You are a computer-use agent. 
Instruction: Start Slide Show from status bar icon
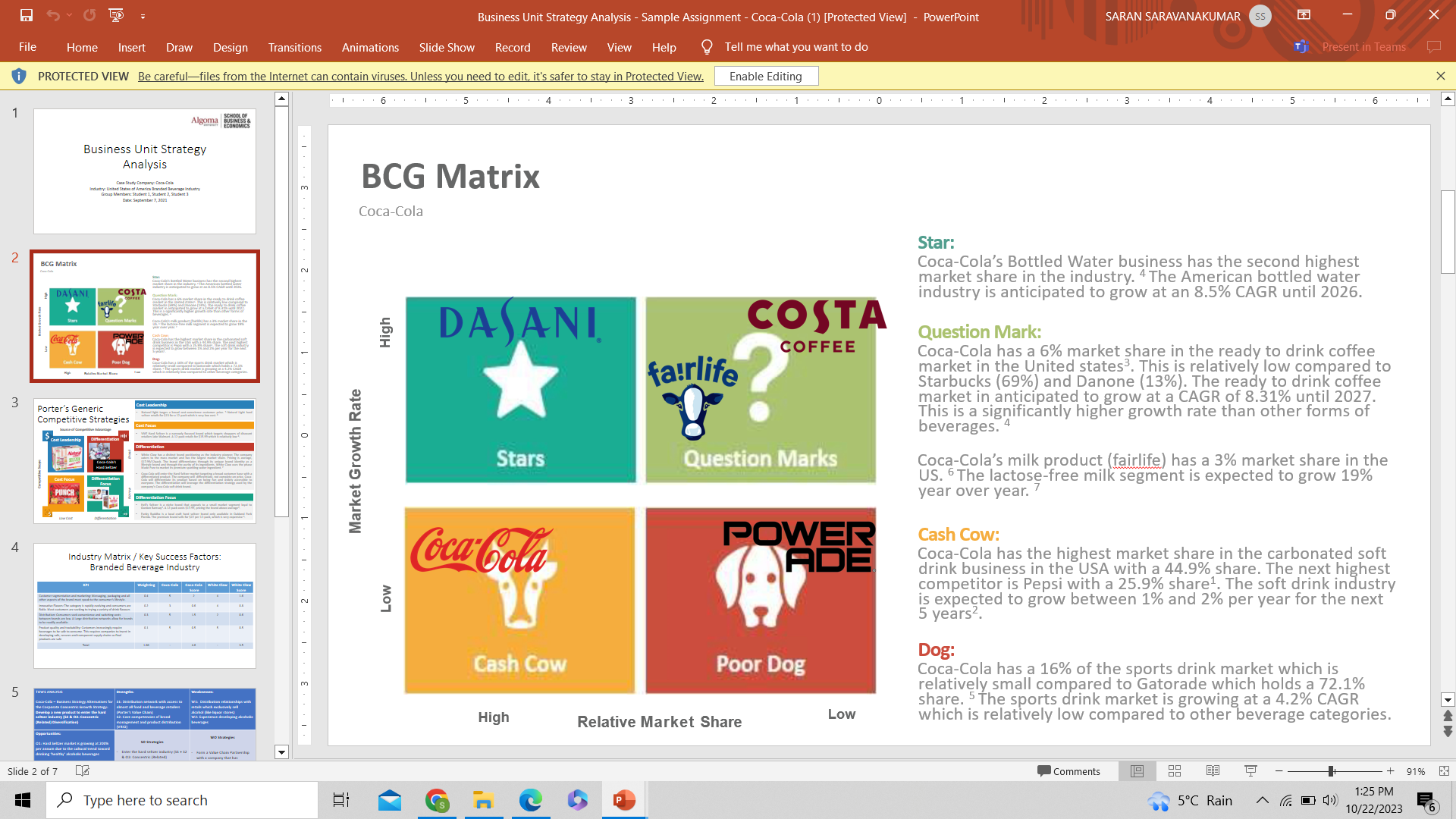1250,771
